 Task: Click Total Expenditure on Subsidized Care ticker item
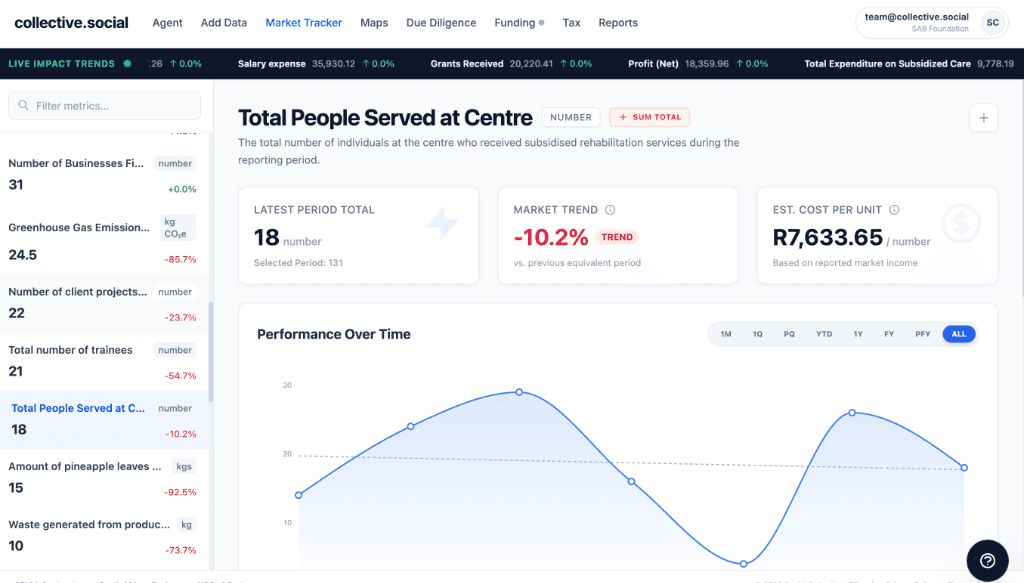tap(909, 63)
